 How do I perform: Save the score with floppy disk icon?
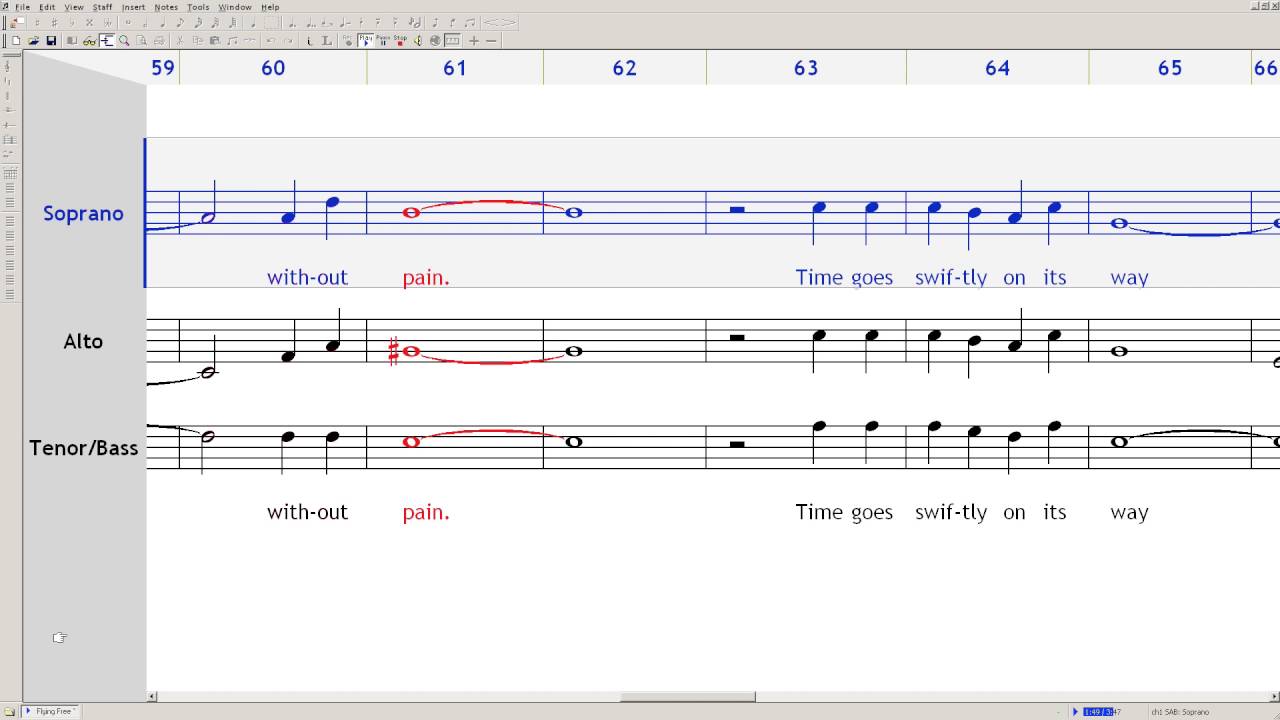pyautogui.click(x=51, y=41)
